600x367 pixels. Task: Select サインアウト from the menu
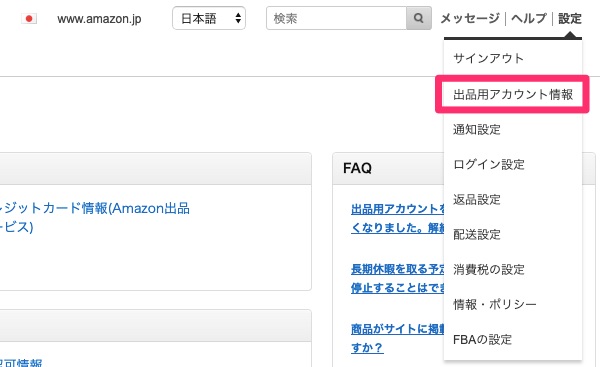[488, 59]
